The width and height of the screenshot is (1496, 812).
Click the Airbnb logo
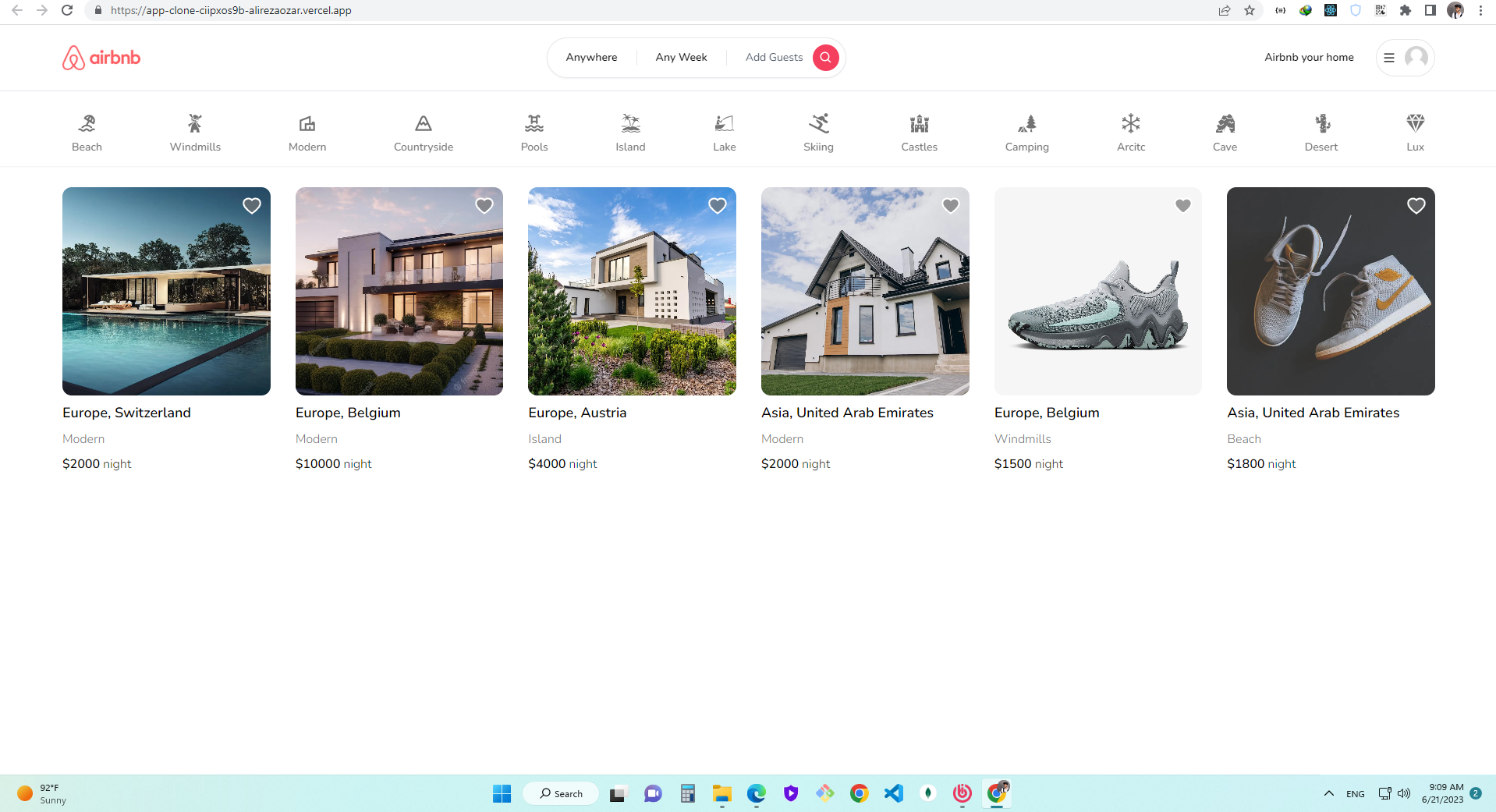pyautogui.click(x=100, y=57)
